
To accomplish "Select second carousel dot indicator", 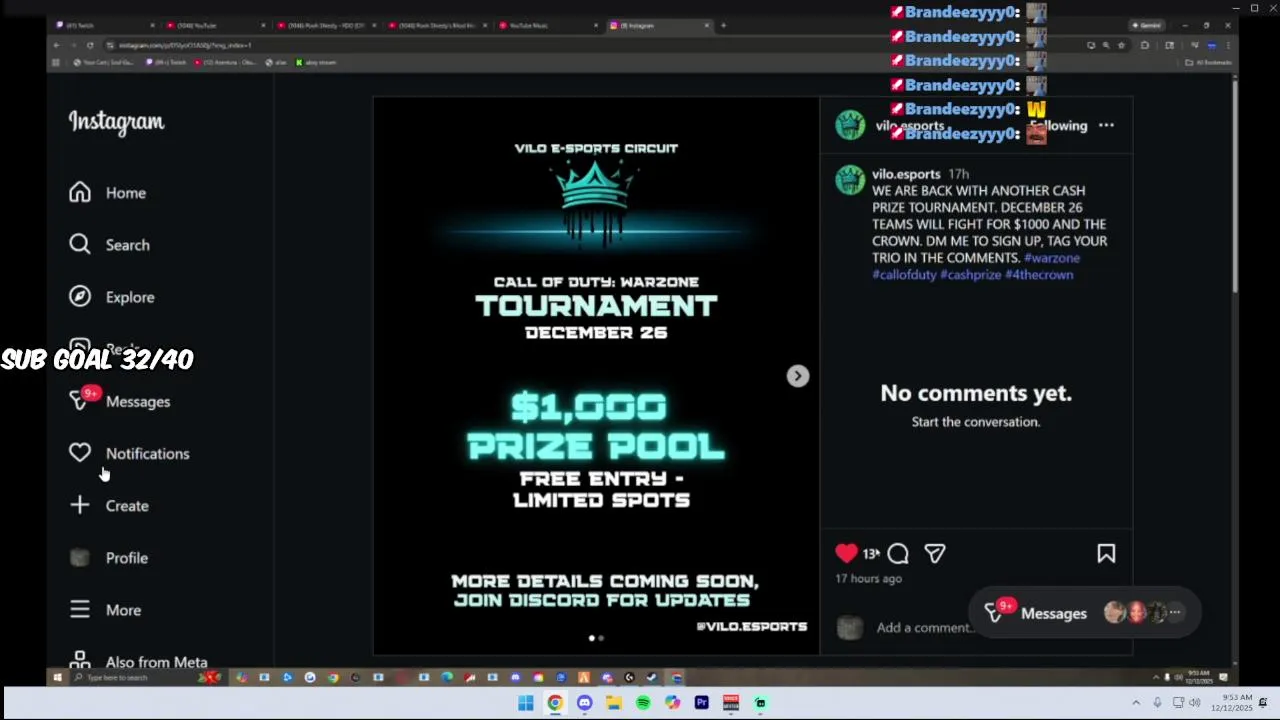I will 601,638.
